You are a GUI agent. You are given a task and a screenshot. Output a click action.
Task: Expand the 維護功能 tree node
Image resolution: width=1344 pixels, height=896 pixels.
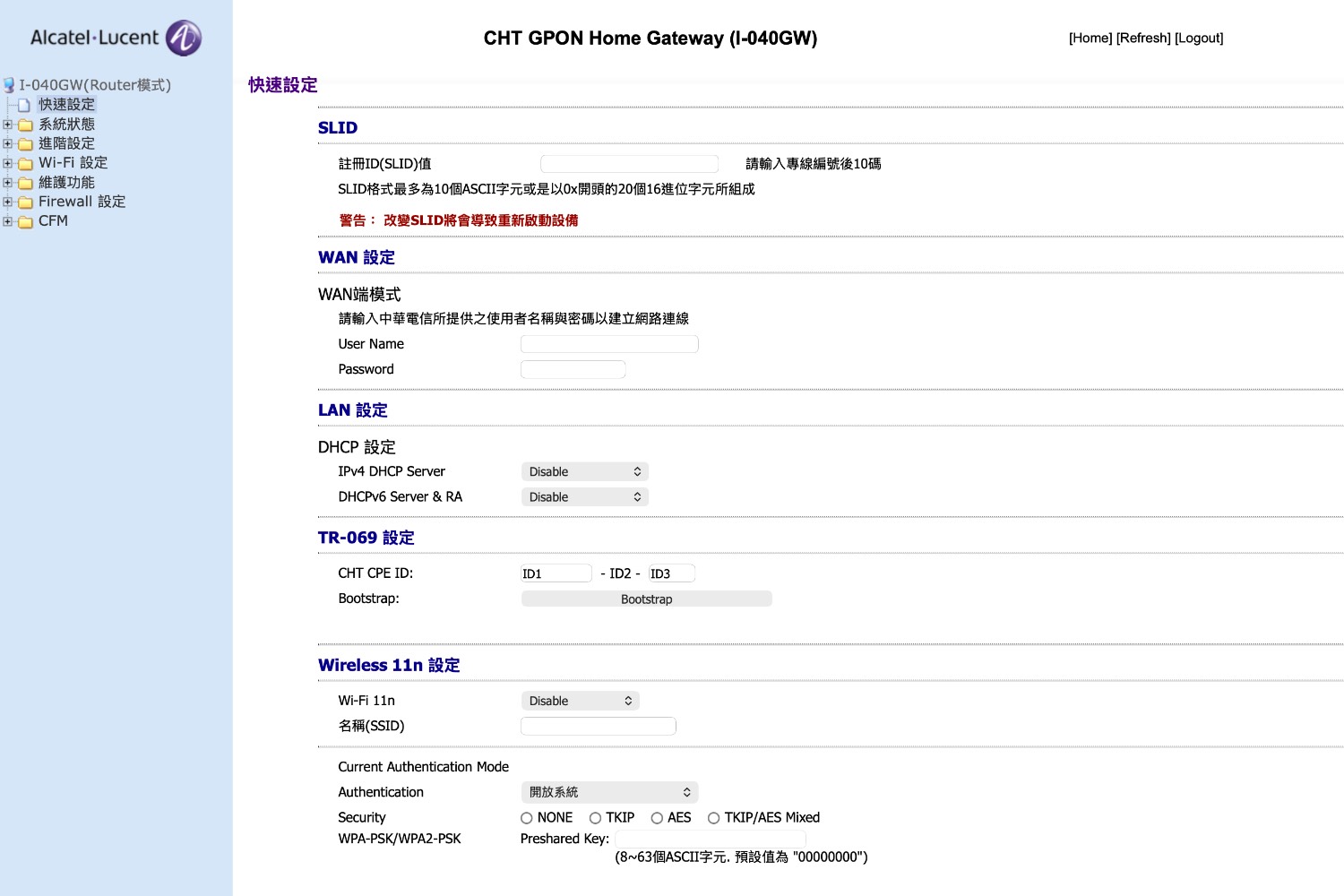point(8,183)
